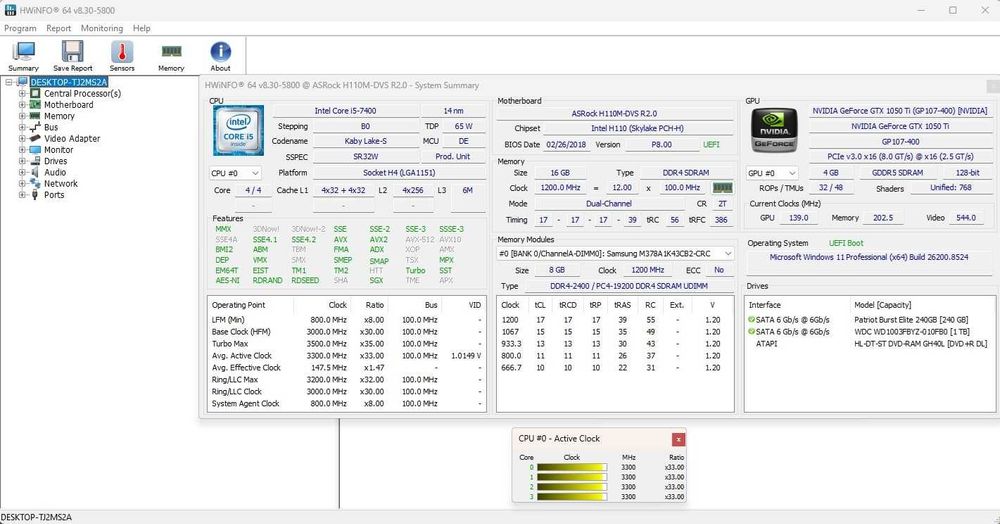Viewport: 1000px width, 524px height.
Task: Click the Motherboard tree icon
Action: [x=35, y=105]
